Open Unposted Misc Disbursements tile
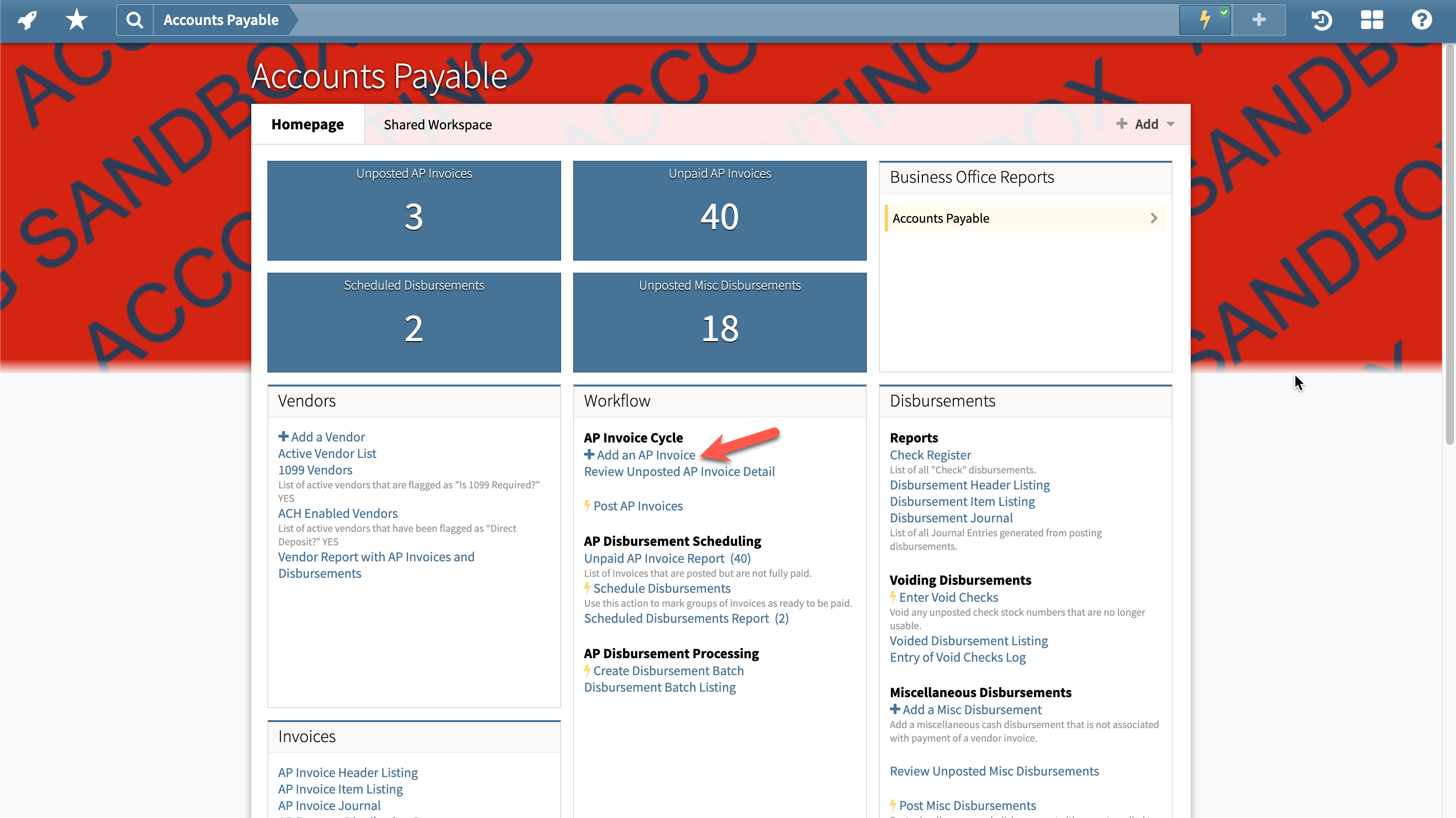 point(720,323)
